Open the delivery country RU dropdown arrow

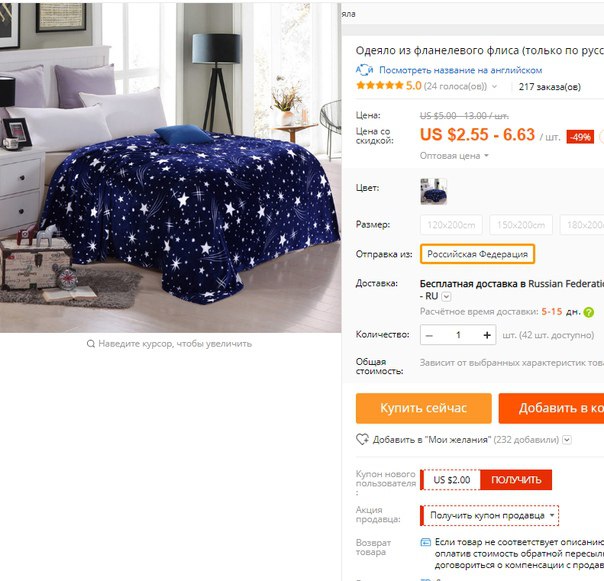pyautogui.click(x=446, y=297)
